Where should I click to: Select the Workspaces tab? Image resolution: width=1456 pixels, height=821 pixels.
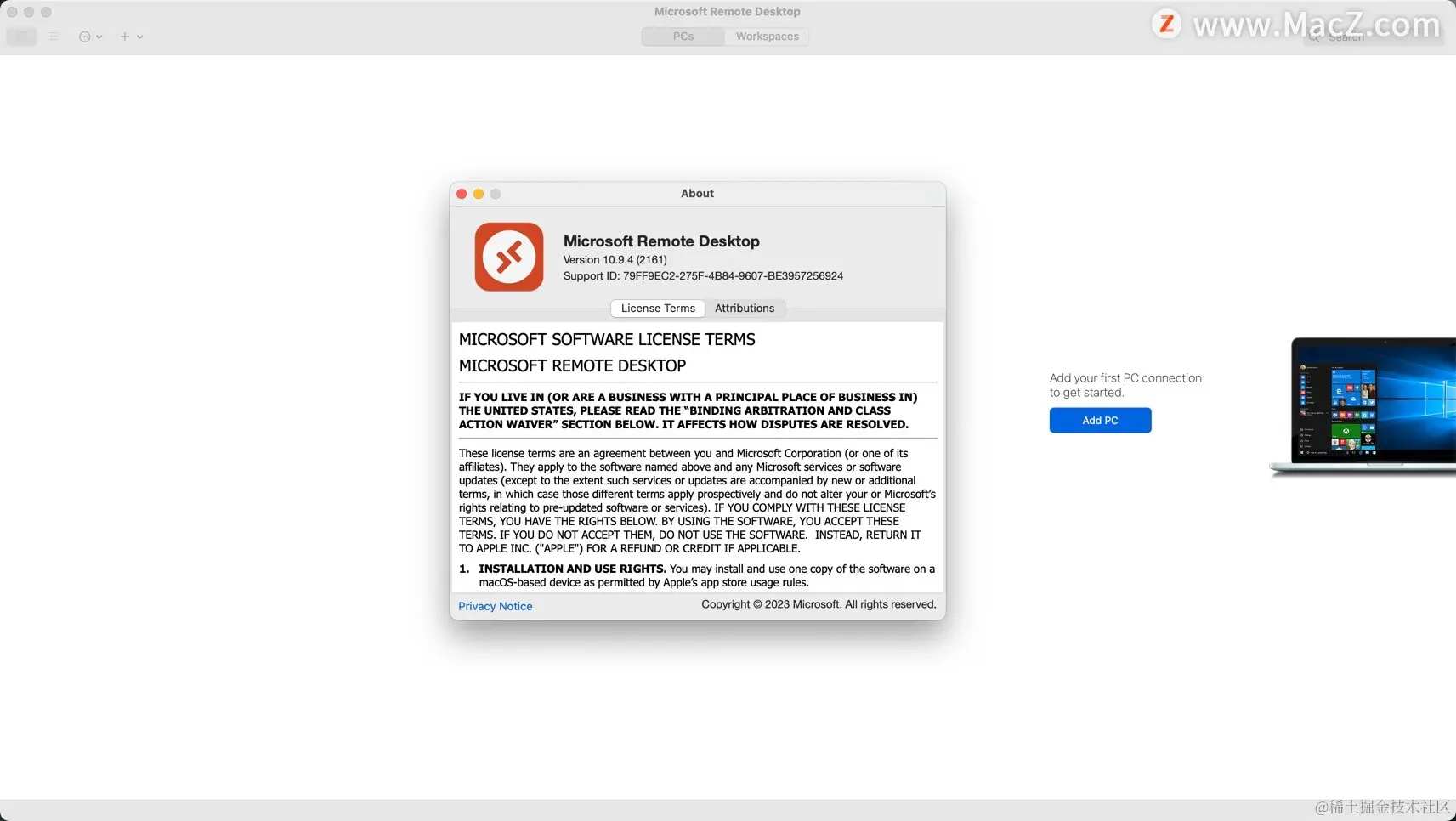pyautogui.click(x=767, y=37)
